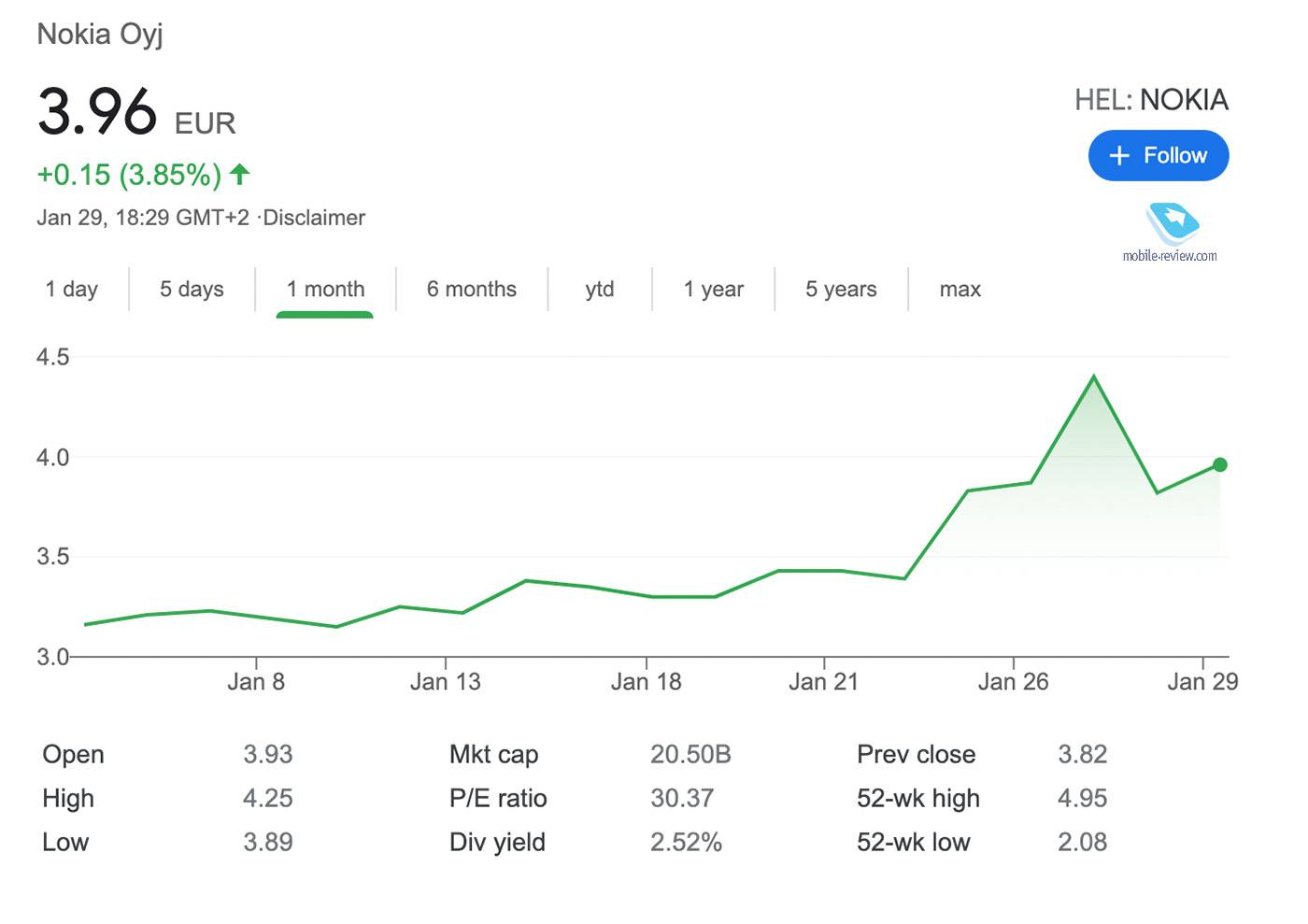Click the 52-wk high value 4.95

tap(1083, 799)
